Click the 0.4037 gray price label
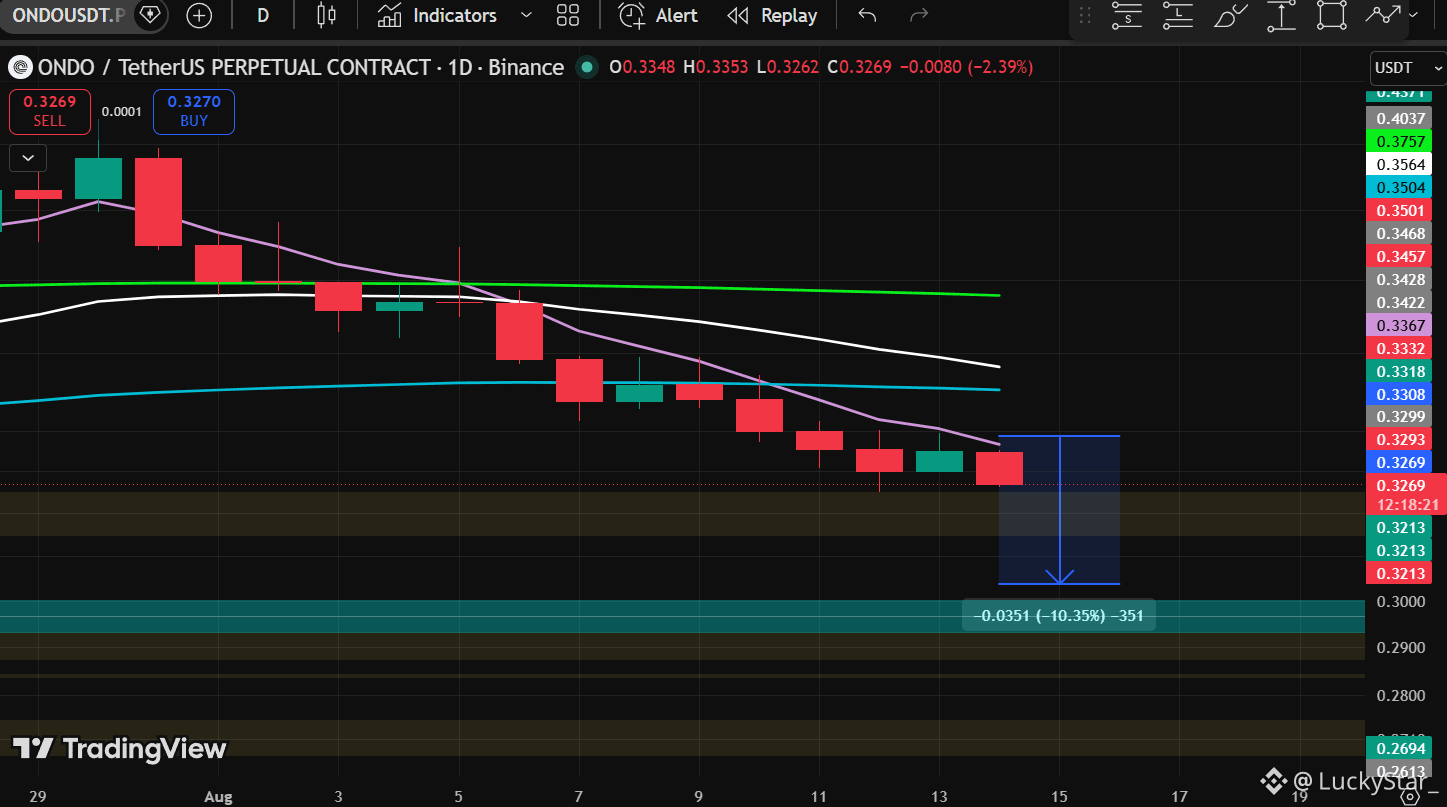Image resolution: width=1447 pixels, height=807 pixels. click(x=1399, y=118)
